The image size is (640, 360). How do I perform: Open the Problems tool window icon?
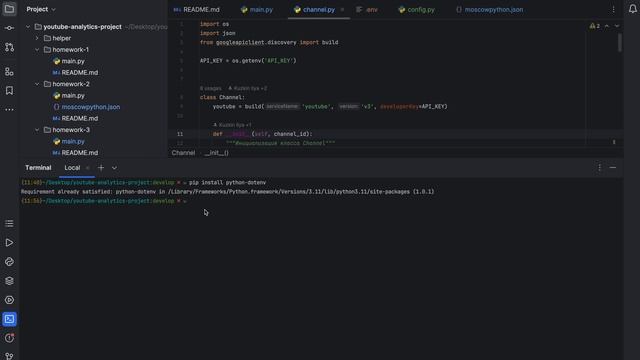pos(9,338)
